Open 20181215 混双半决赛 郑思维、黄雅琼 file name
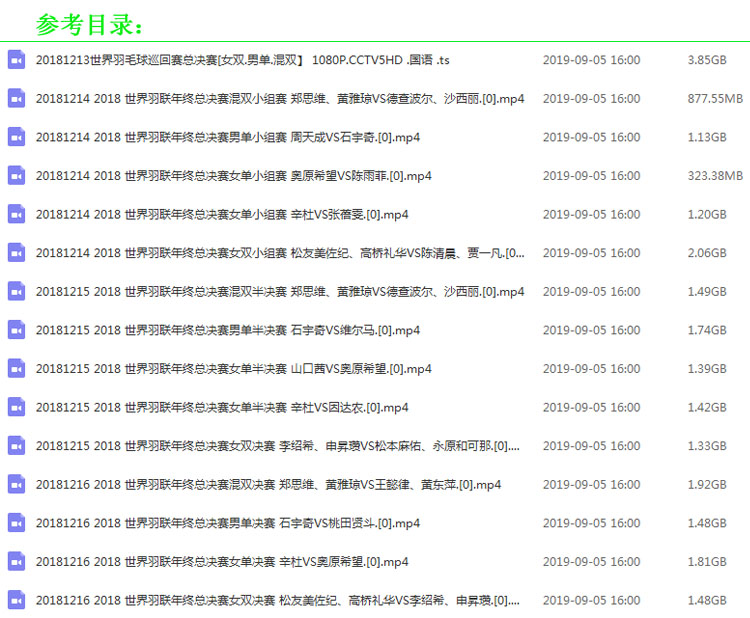 280,292
